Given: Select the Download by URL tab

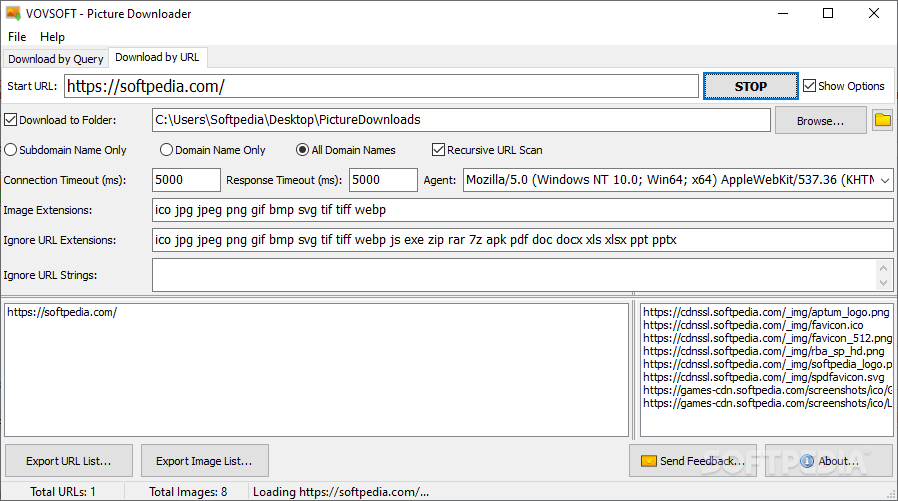Looking at the screenshot, I should (x=157, y=57).
